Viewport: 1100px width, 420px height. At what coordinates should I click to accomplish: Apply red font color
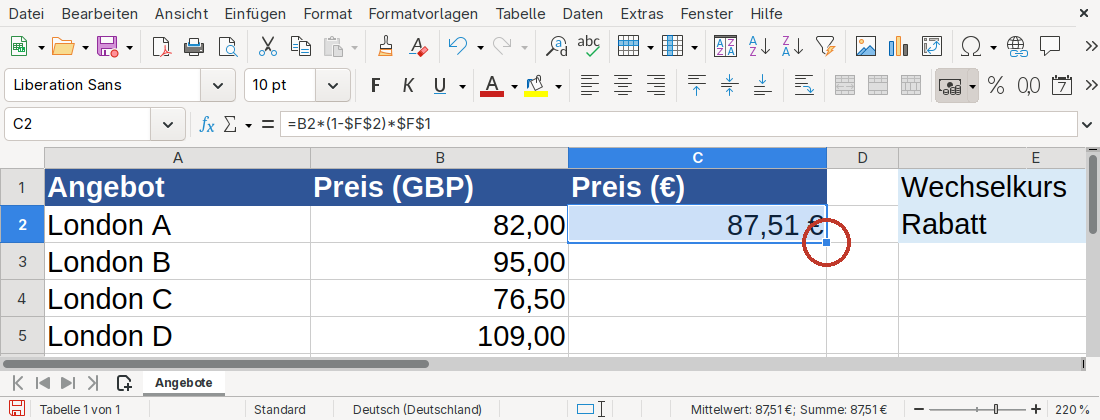click(x=492, y=86)
